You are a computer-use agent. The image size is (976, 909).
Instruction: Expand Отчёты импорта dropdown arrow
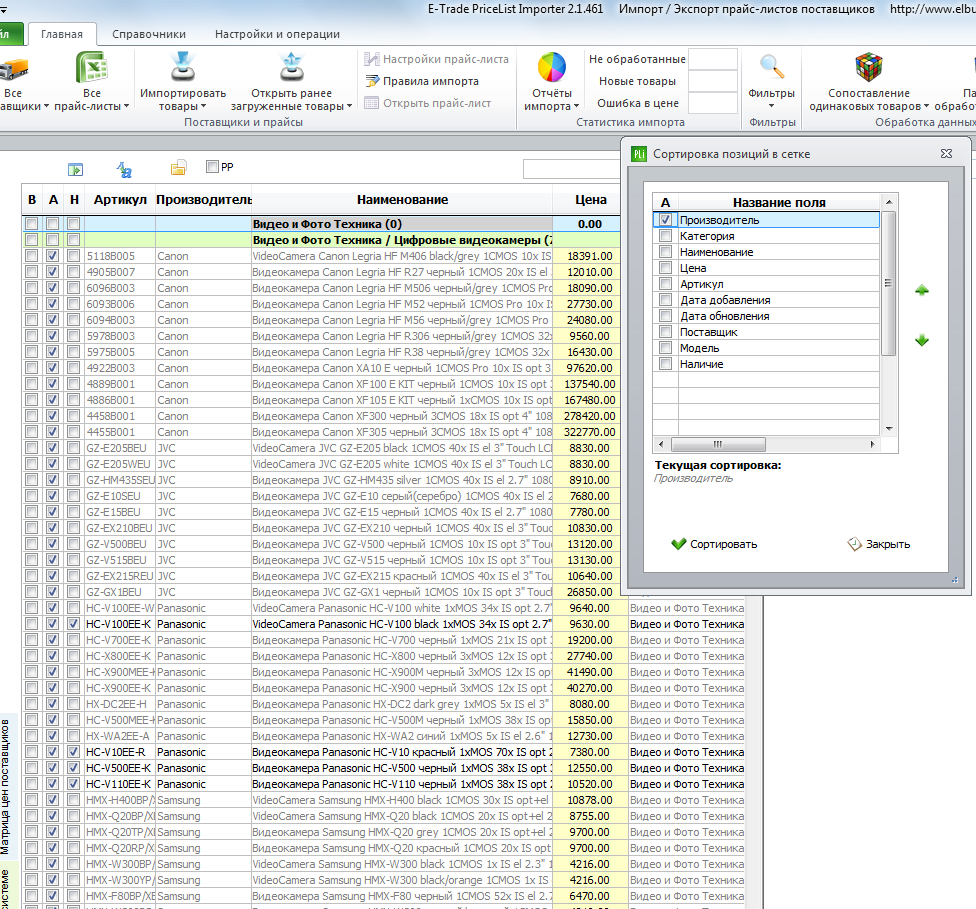(x=576, y=106)
